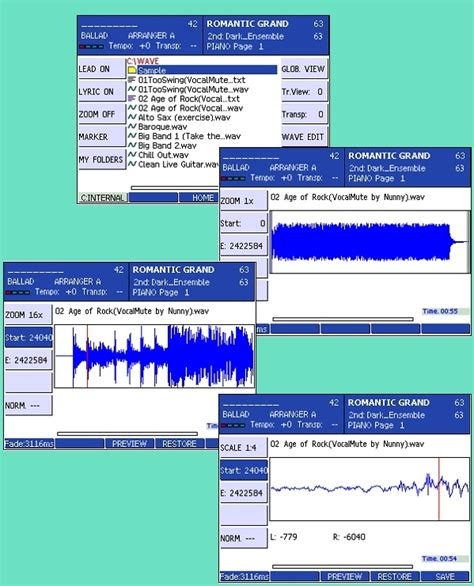Toggle ZOOM OFF in file browser screen
The image size is (474, 586).
pyautogui.click(x=102, y=114)
